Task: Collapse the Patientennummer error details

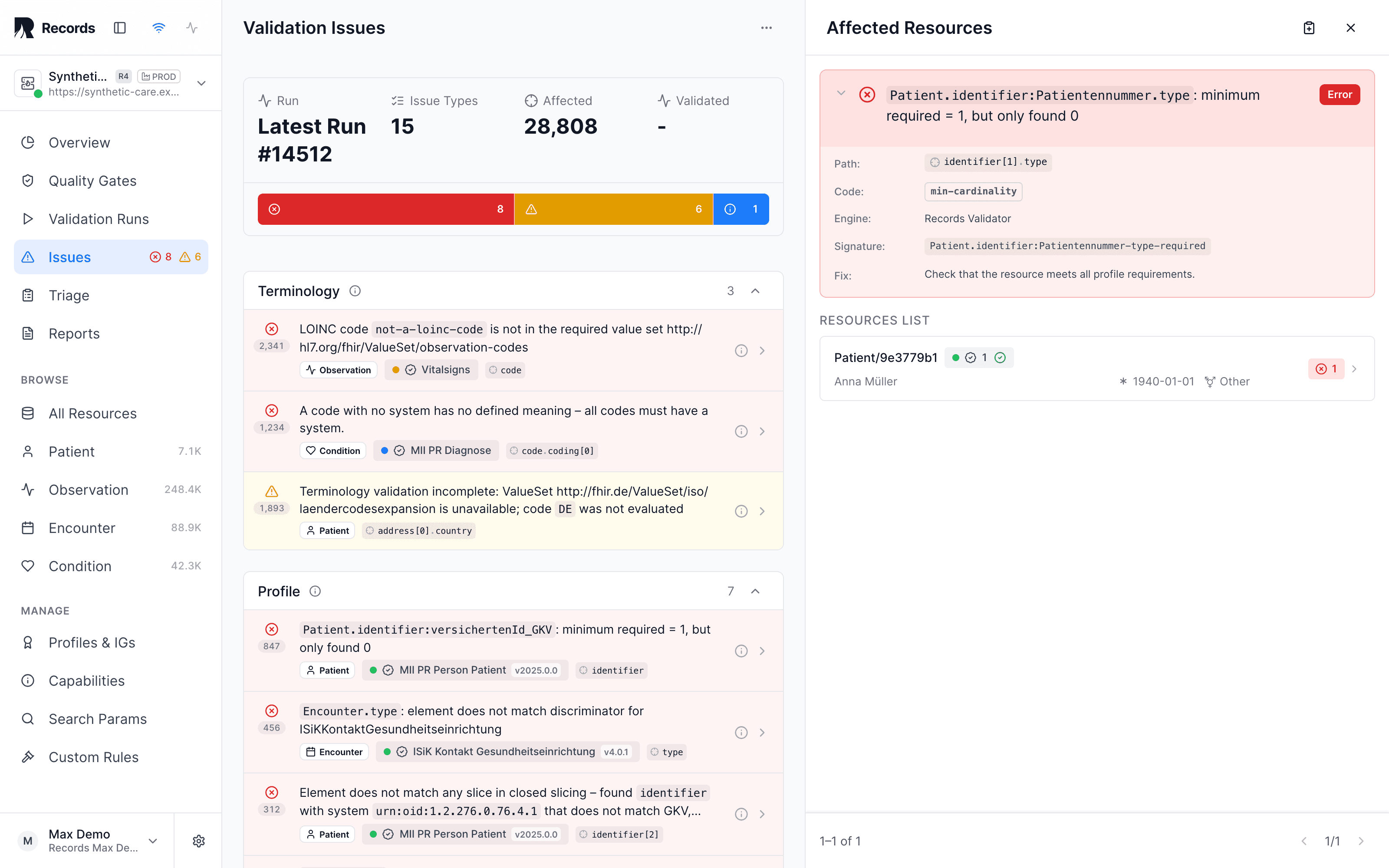Action: click(841, 93)
